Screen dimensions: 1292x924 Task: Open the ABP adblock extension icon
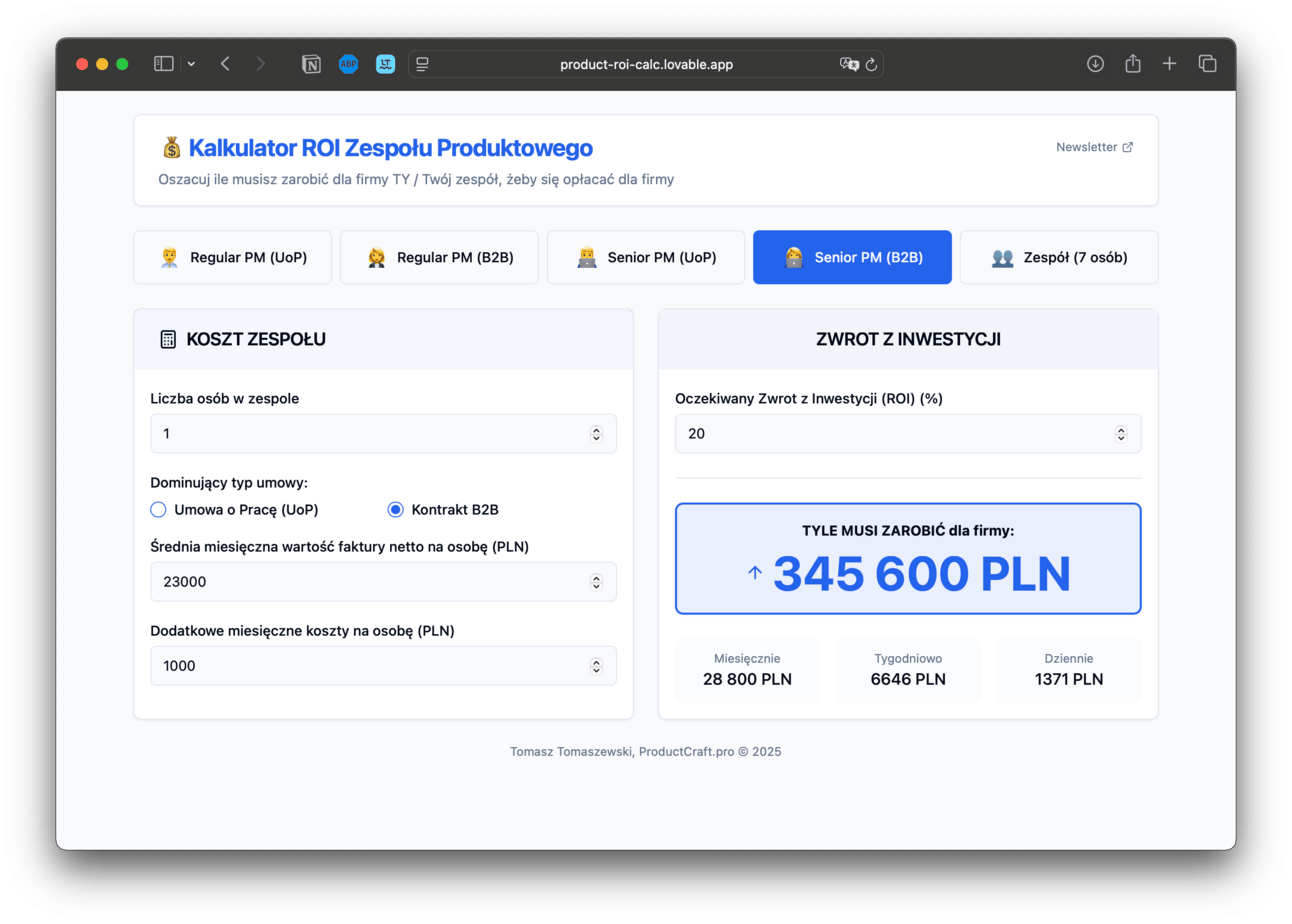click(348, 64)
